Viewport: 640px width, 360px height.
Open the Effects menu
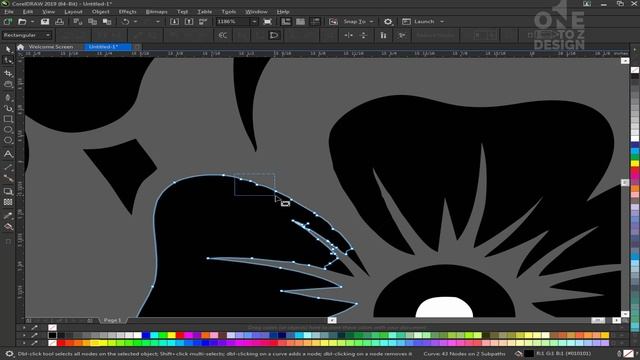pos(127,12)
